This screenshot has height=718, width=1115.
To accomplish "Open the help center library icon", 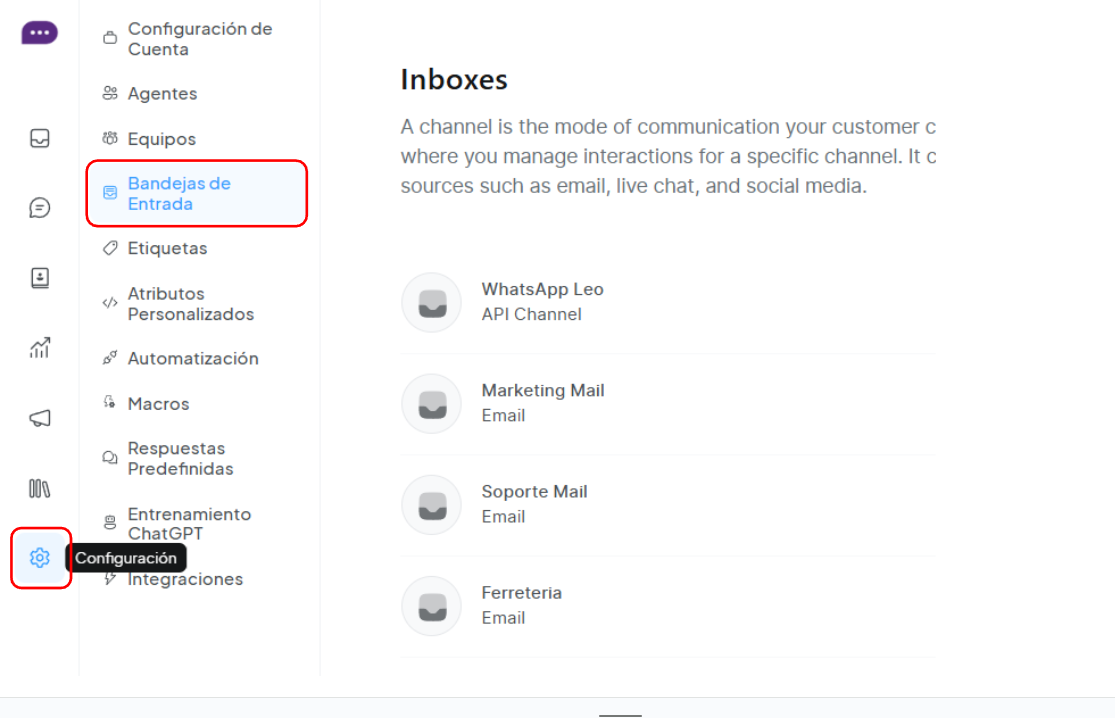I will pyautogui.click(x=40, y=488).
